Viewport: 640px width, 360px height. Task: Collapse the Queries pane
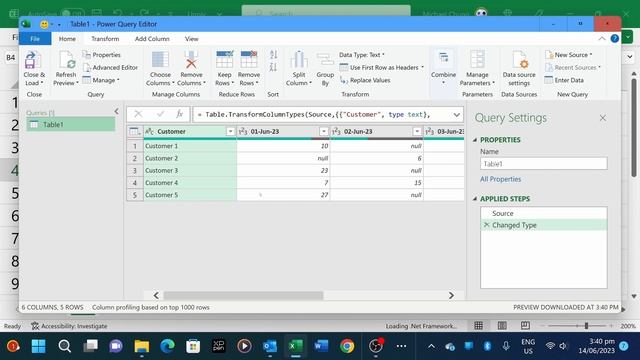(x=117, y=111)
